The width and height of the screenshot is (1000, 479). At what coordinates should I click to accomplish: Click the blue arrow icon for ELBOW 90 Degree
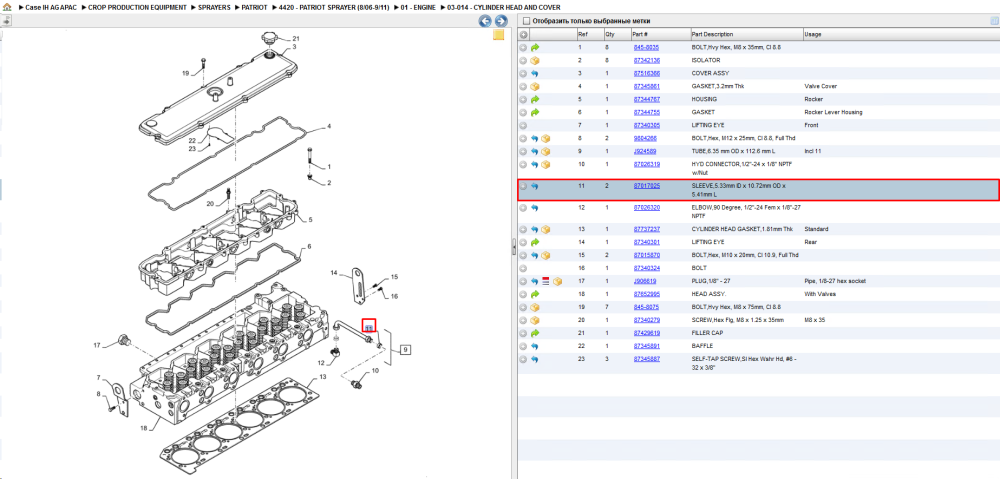[x=535, y=208]
